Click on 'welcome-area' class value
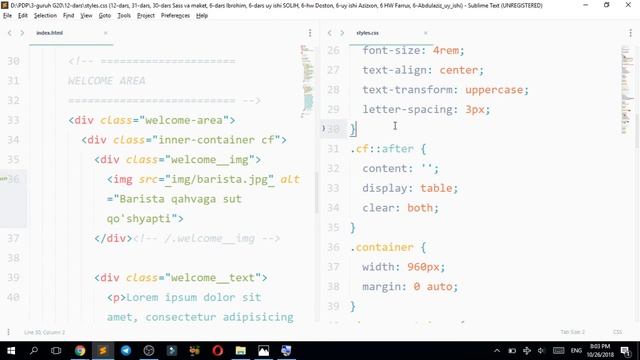The width and height of the screenshot is (640, 360). 184,120
